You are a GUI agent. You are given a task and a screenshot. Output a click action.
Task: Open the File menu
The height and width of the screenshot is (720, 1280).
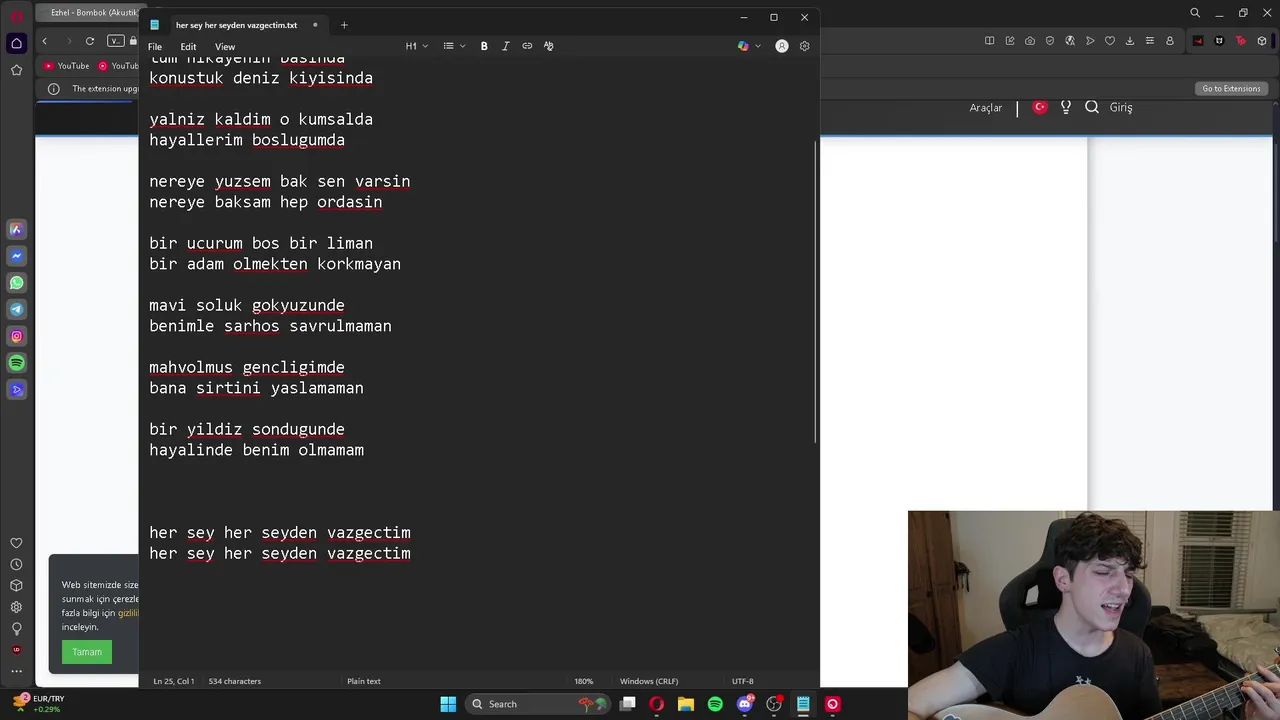tap(155, 47)
